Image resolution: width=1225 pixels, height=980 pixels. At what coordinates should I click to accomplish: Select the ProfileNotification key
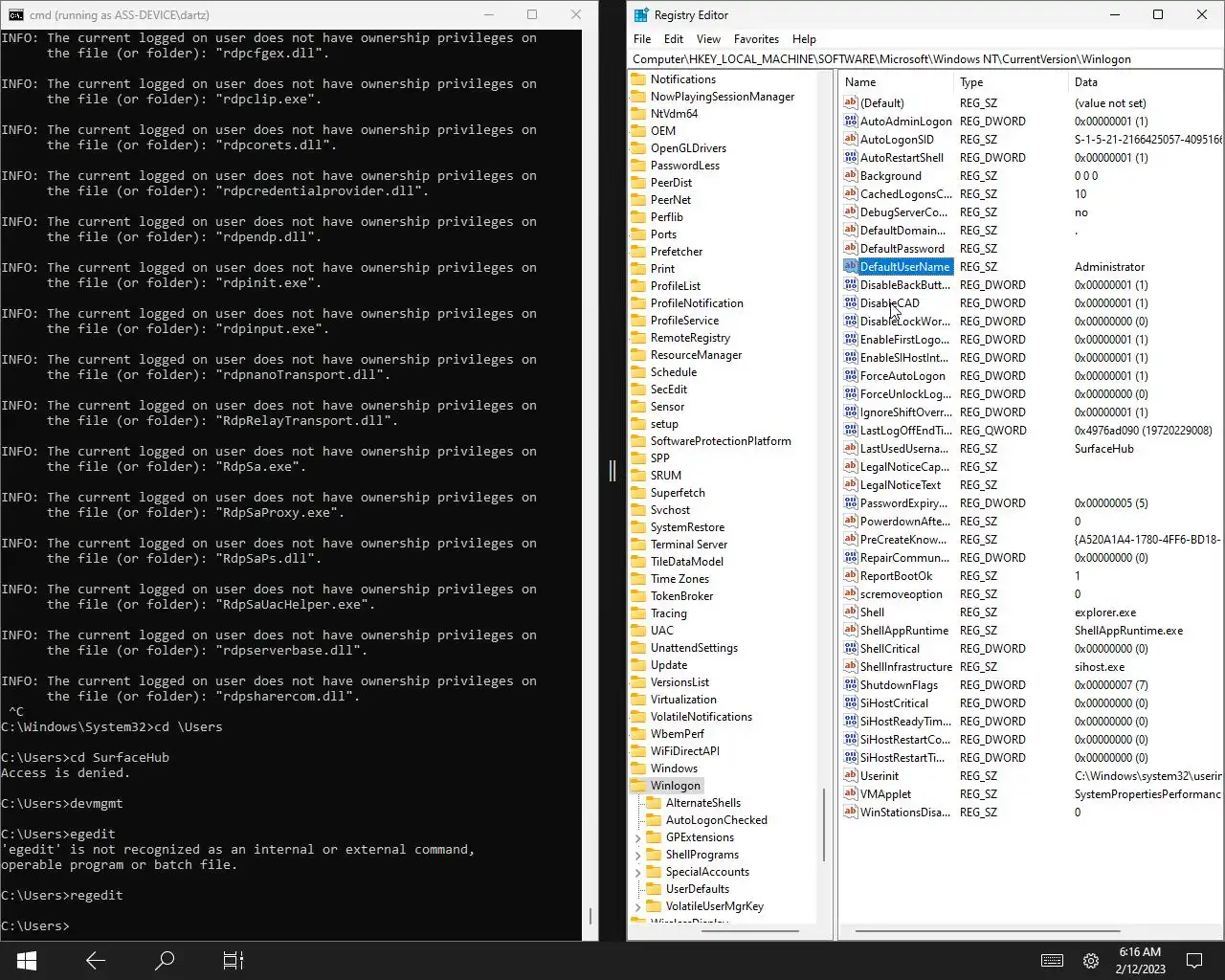[696, 303]
